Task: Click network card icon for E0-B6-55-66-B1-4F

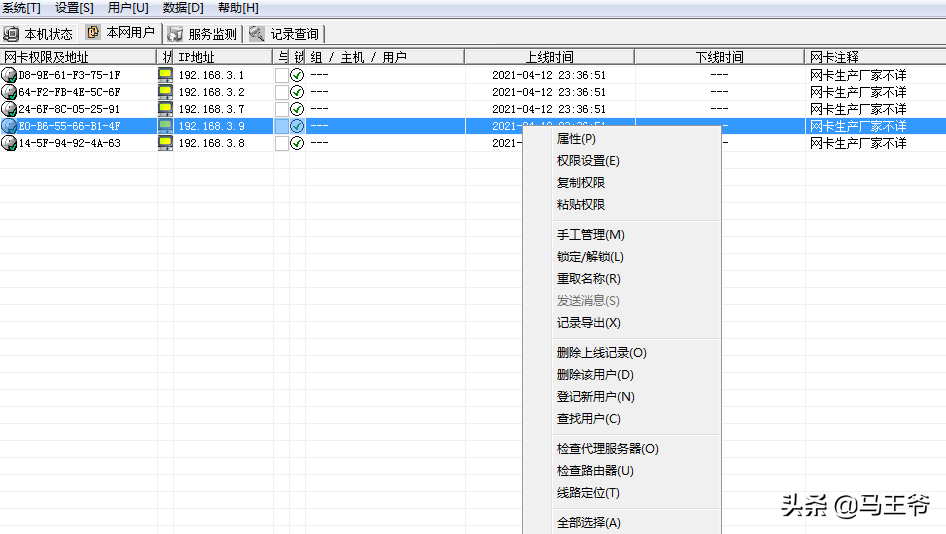Action: click(9, 126)
